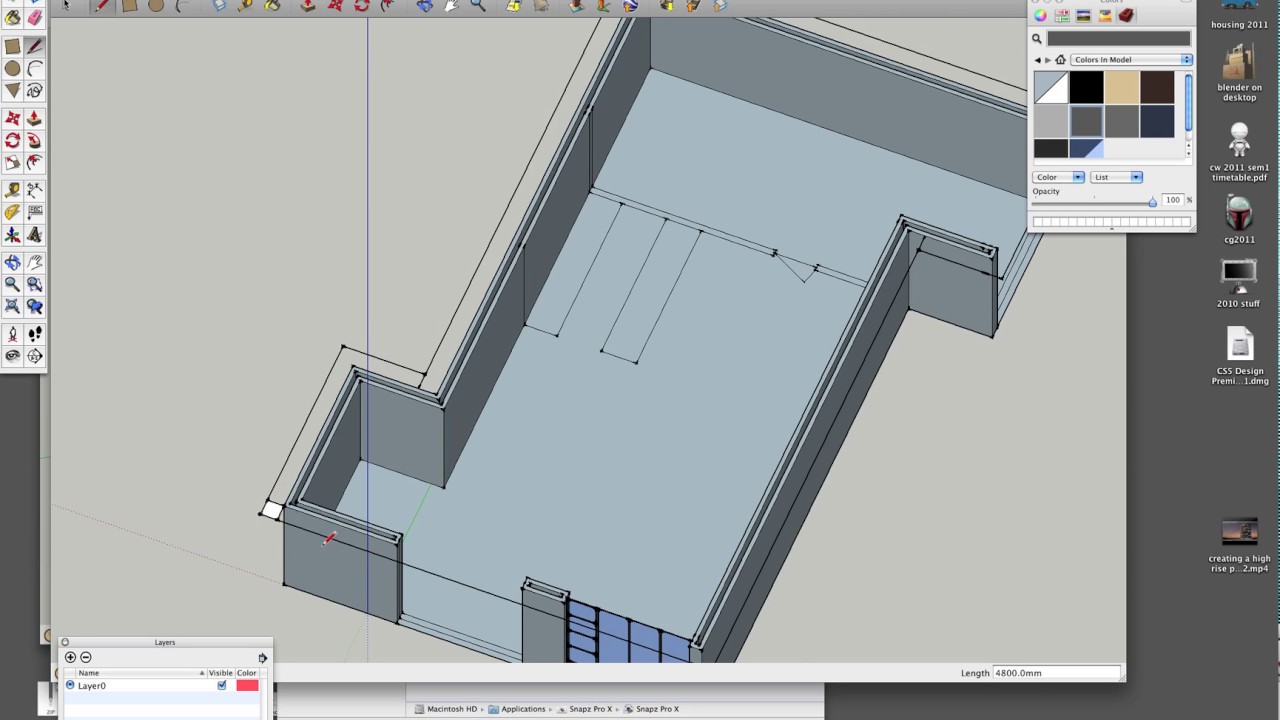This screenshot has height=720, width=1280.
Task: Open the color wheel picker tab
Action: pos(1040,16)
